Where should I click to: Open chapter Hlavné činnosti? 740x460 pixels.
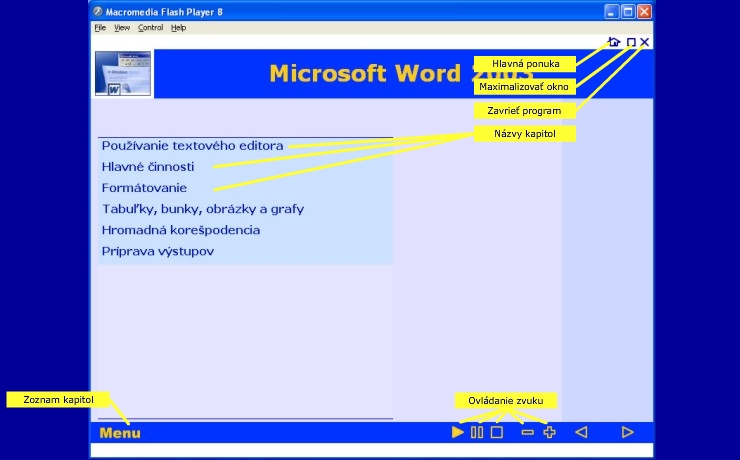coord(148,167)
